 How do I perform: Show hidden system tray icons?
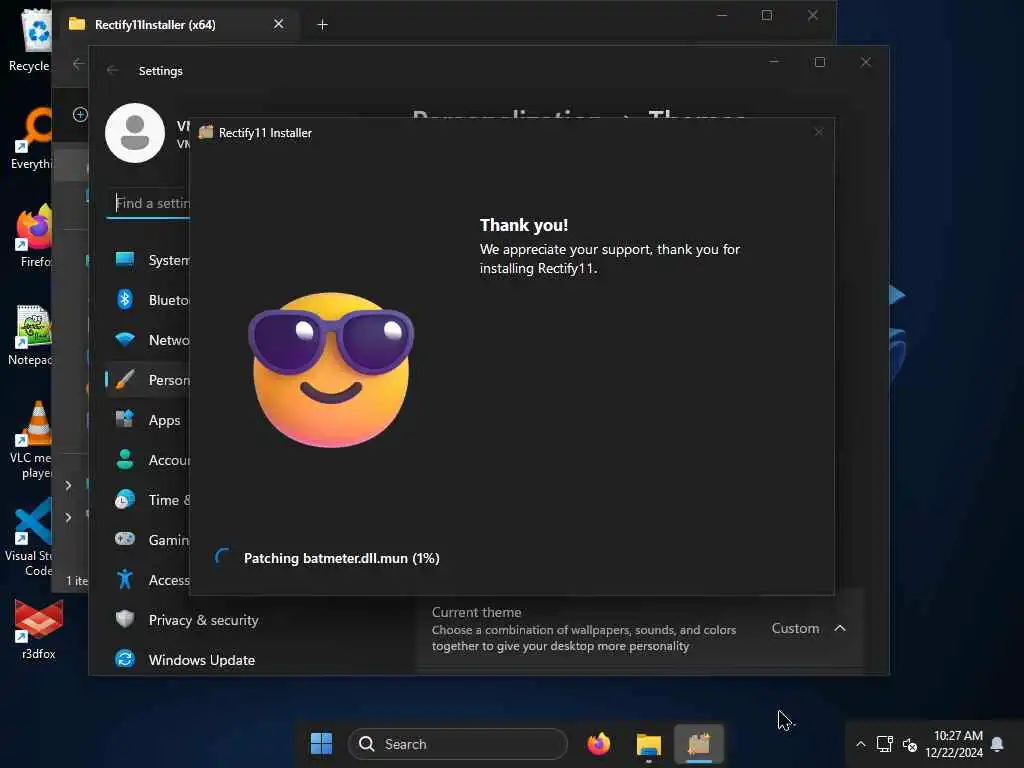click(861, 744)
